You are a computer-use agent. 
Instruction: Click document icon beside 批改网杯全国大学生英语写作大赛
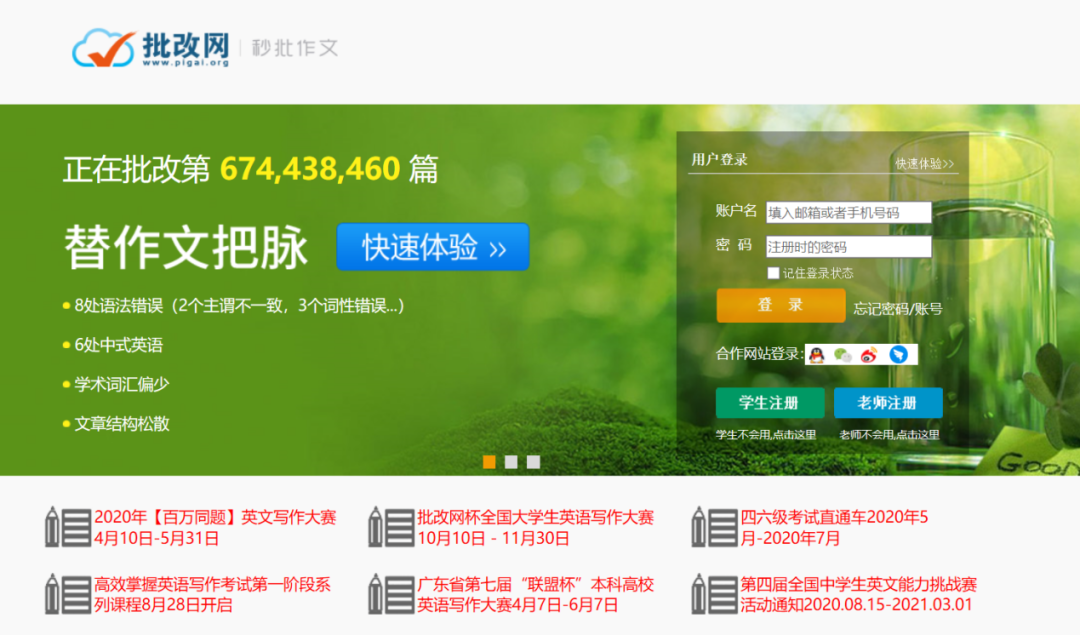pyautogui.click(x=391, y=527)
